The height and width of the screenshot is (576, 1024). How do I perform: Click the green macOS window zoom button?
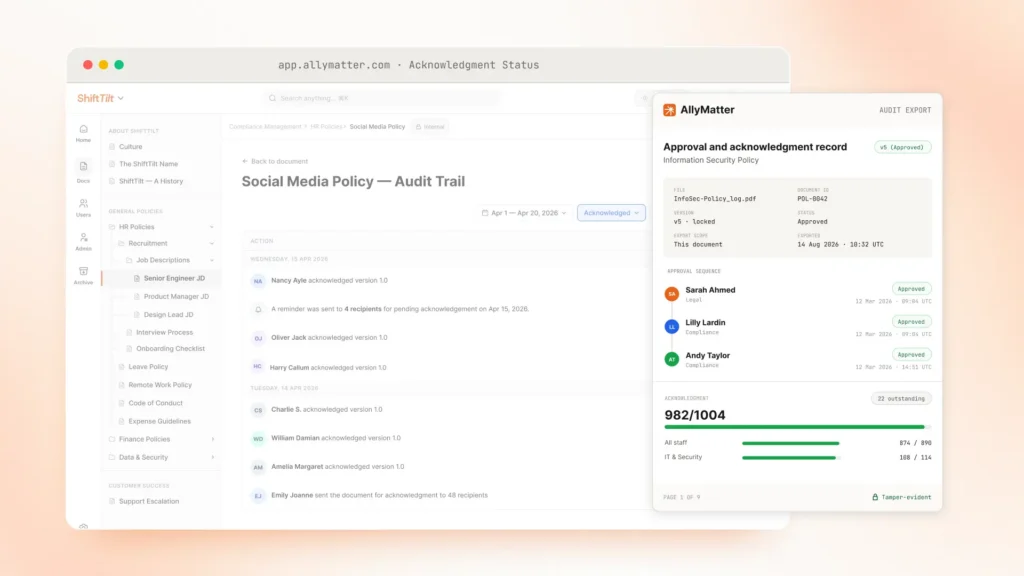pos(119,65)
